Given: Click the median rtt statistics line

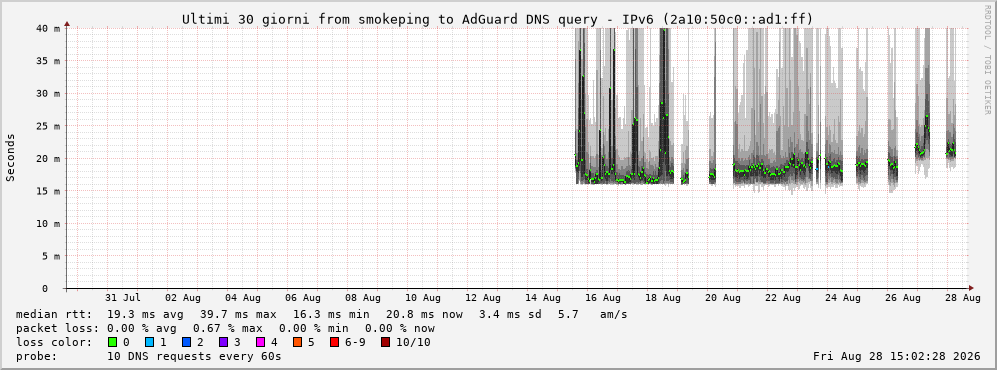Looking at the screenshot, I should [x=321, y=314].
